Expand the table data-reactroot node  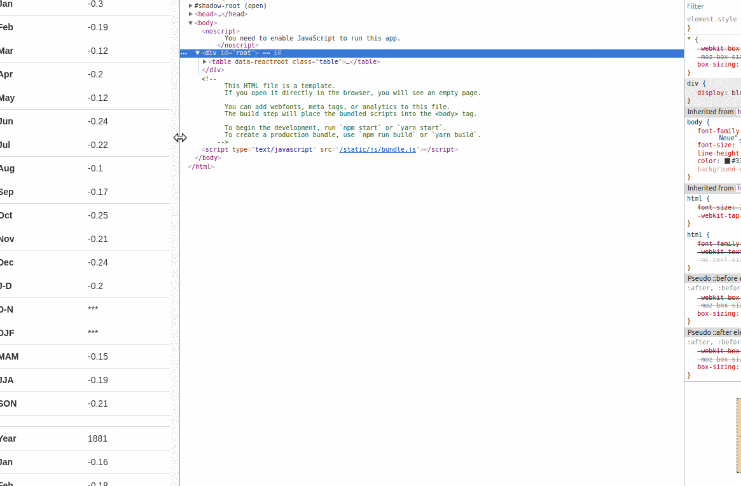click(204, 61)
